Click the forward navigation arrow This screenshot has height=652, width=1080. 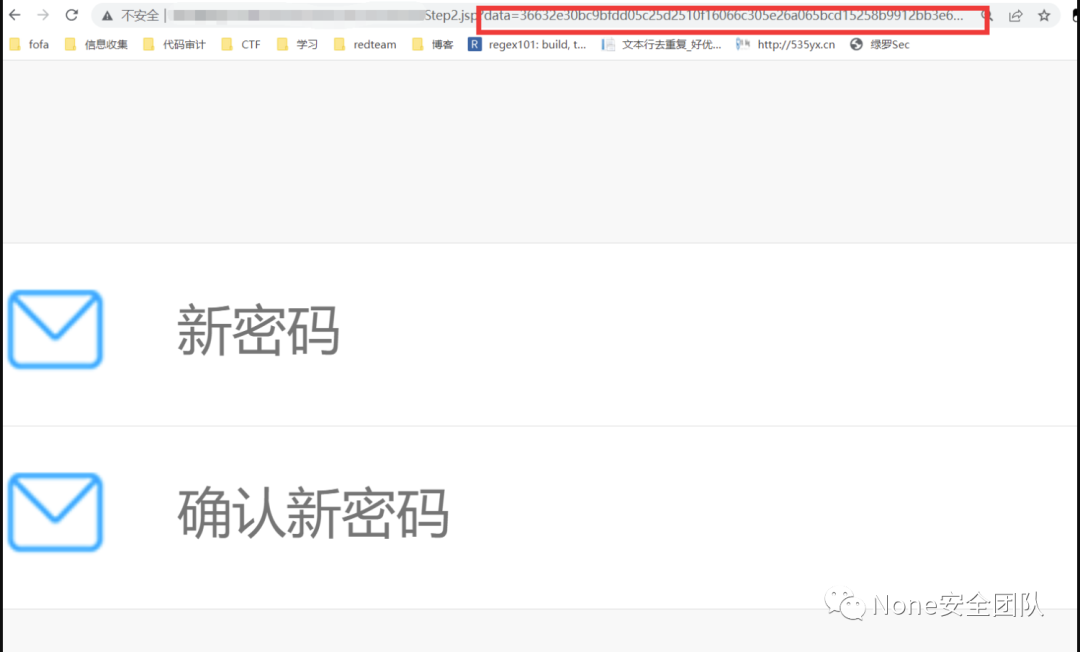(41, 15)
